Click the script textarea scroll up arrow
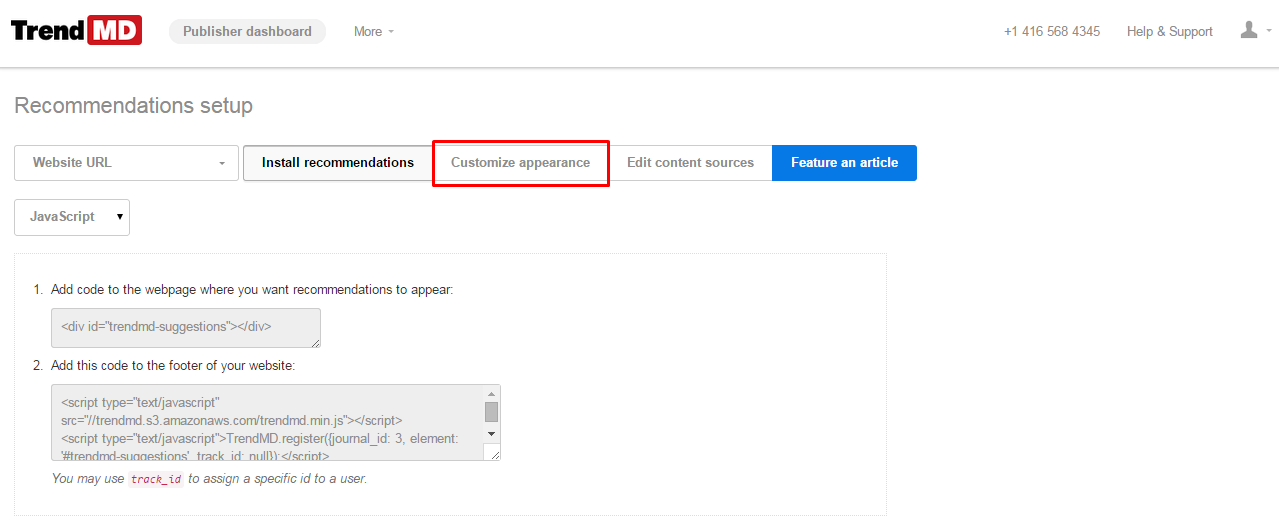This screenshot has height=526, width=1279. pyautogui.click(x=491, y=393)
